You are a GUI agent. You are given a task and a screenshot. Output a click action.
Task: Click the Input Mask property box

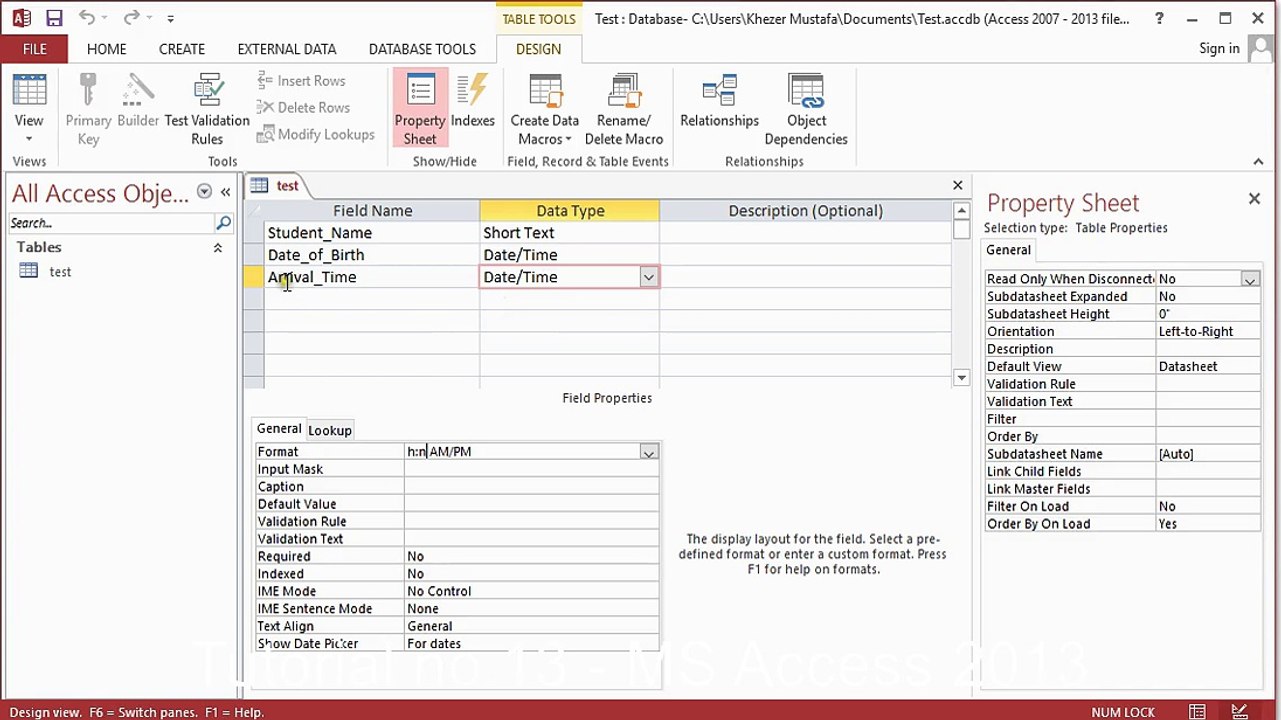coord(531,469)
